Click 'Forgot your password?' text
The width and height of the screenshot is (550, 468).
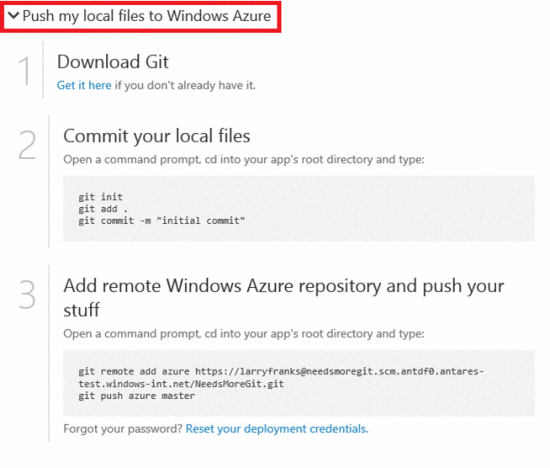pyautogui.click(x=123, y=429)
